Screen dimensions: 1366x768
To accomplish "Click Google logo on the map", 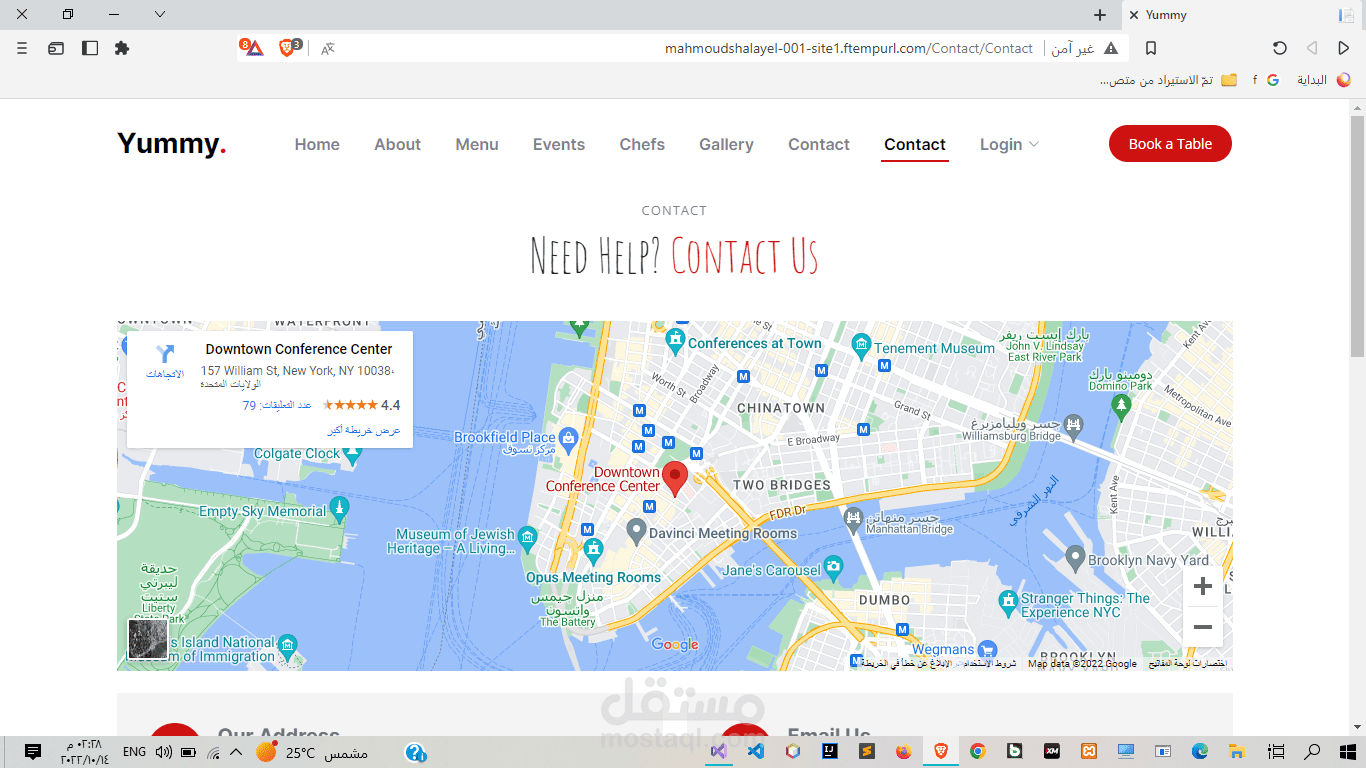I will click(675, 644).
